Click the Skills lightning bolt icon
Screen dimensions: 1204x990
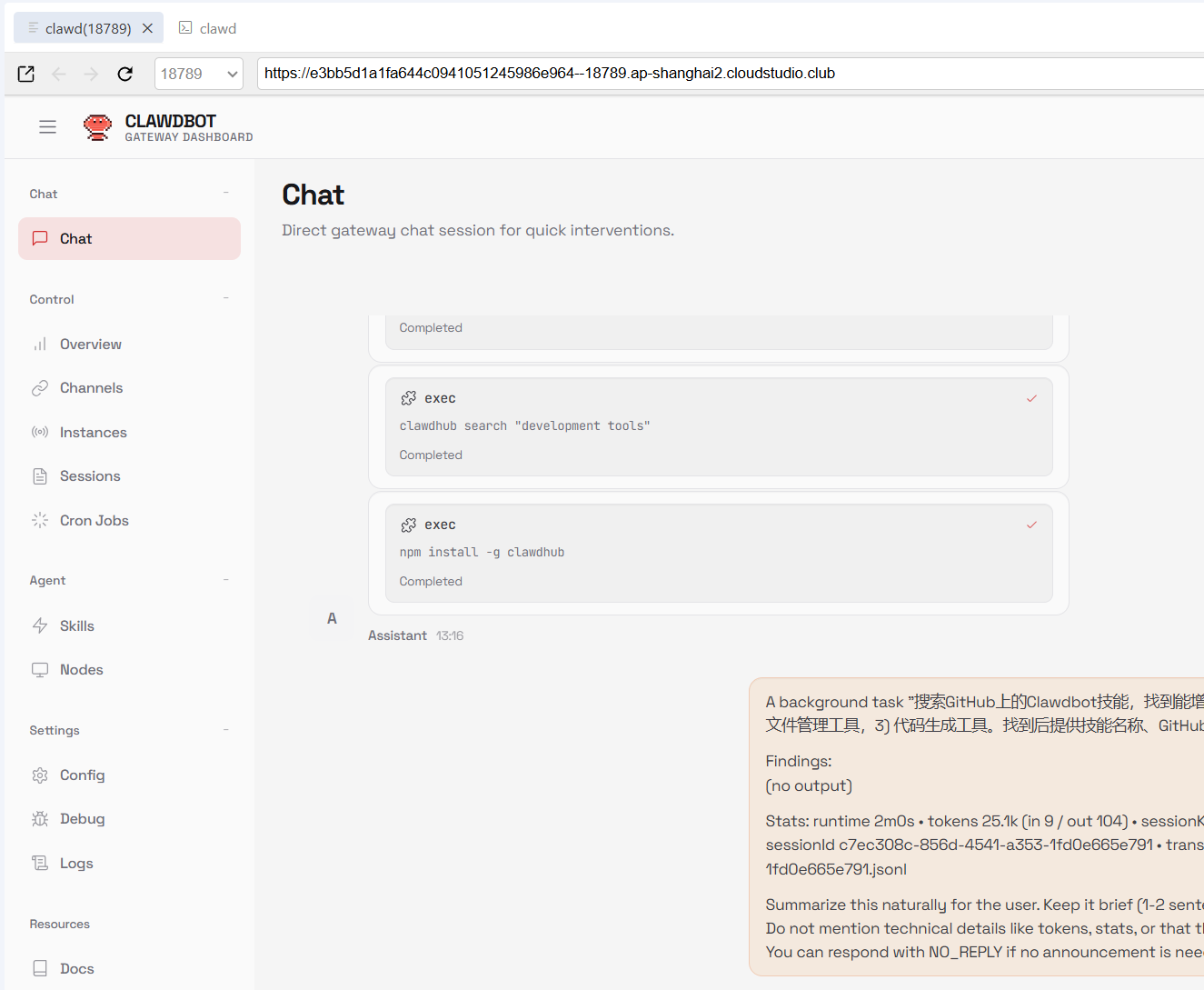point(40,625)
